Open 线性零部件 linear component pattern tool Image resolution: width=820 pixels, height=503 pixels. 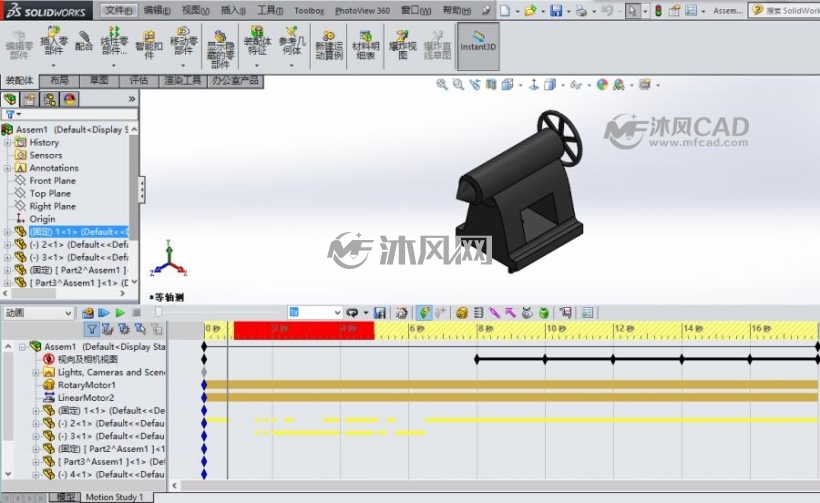coord(114,41)
